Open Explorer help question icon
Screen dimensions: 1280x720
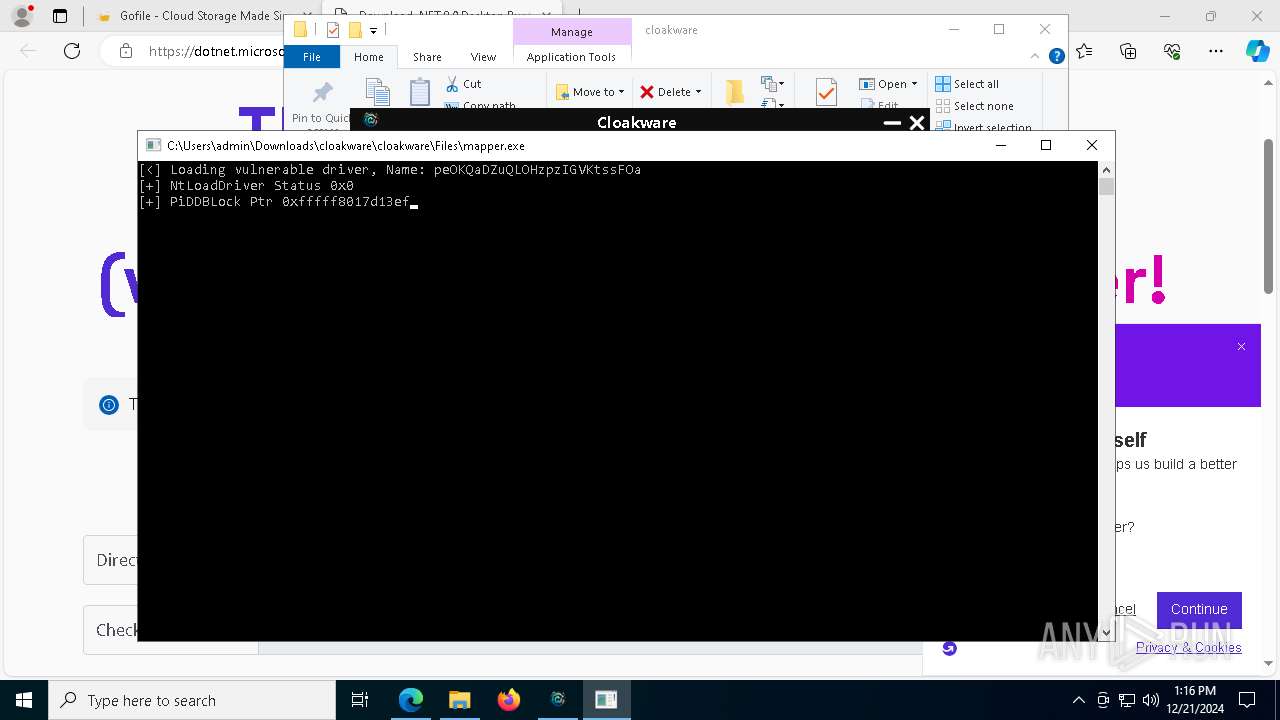(x=1056, y=57)
